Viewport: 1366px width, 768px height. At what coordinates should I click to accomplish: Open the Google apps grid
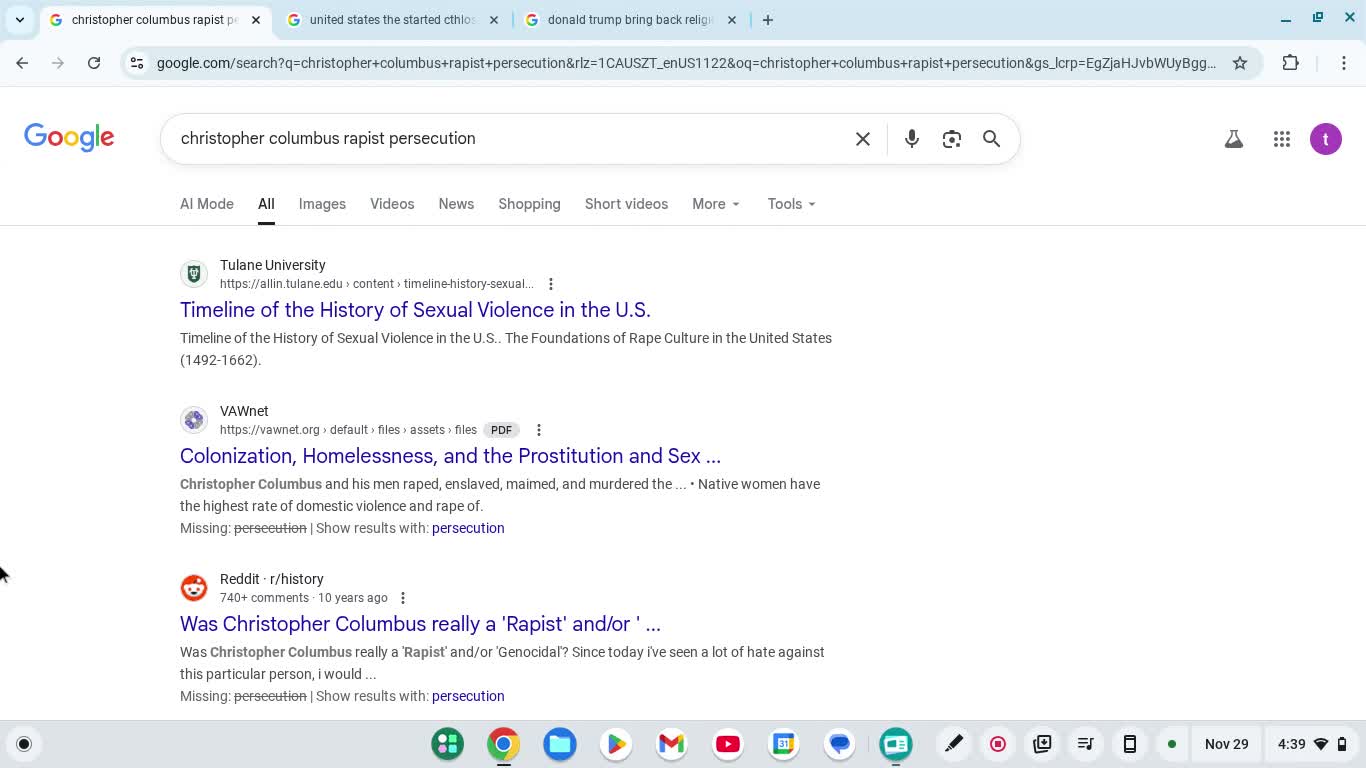point(1281,140)
